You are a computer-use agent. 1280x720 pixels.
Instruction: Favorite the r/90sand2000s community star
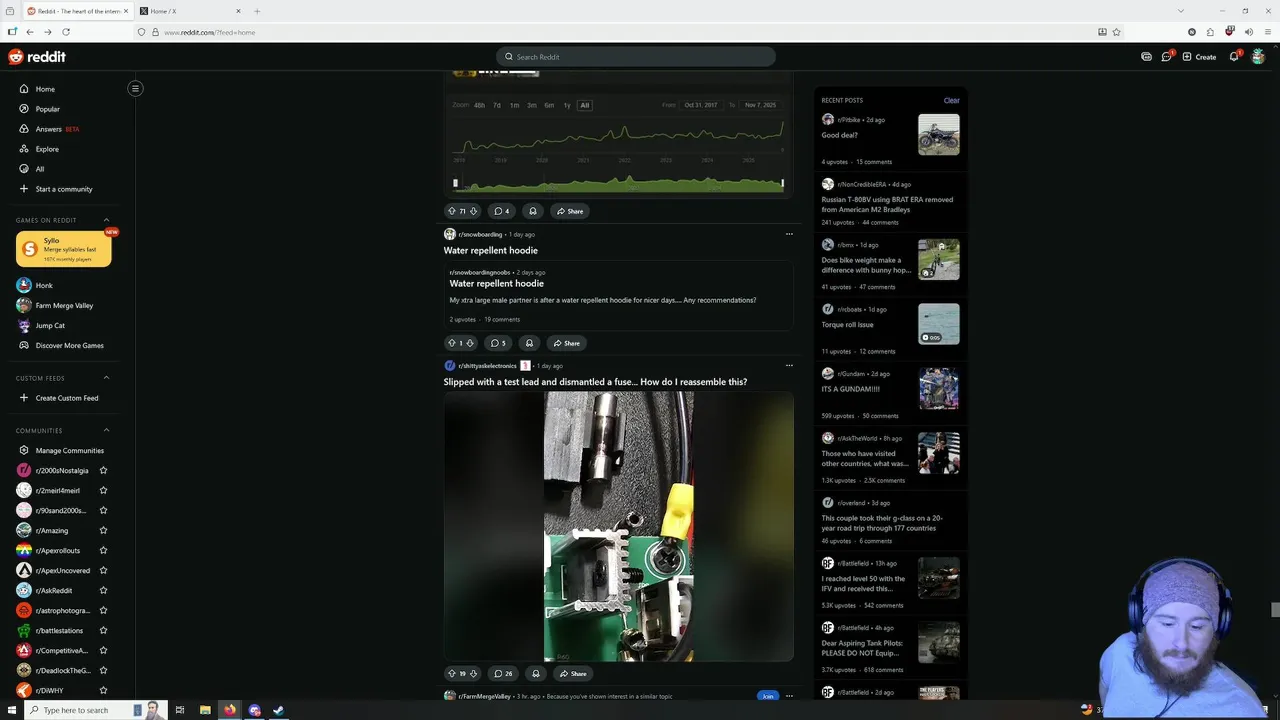click(x=103, y=510)
